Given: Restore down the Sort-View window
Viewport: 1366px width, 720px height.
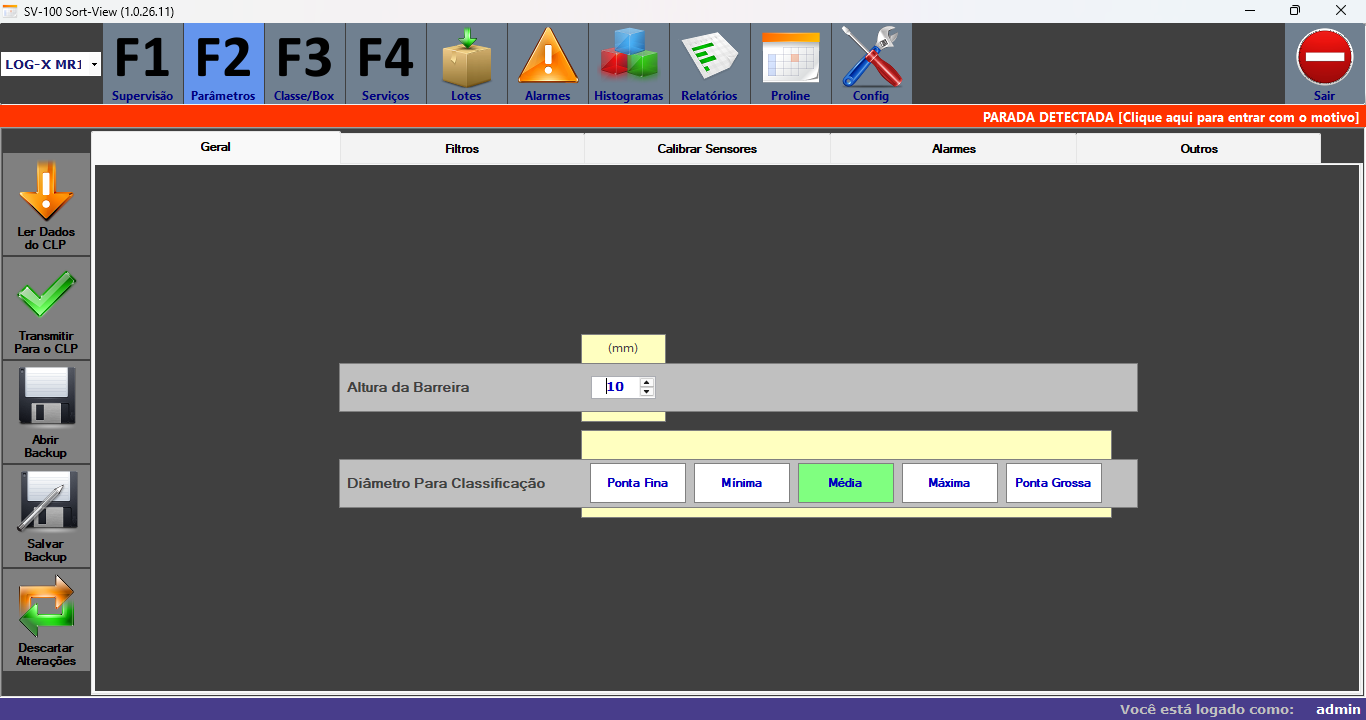Looking at the screenshot, I should tap(1295, 10).
